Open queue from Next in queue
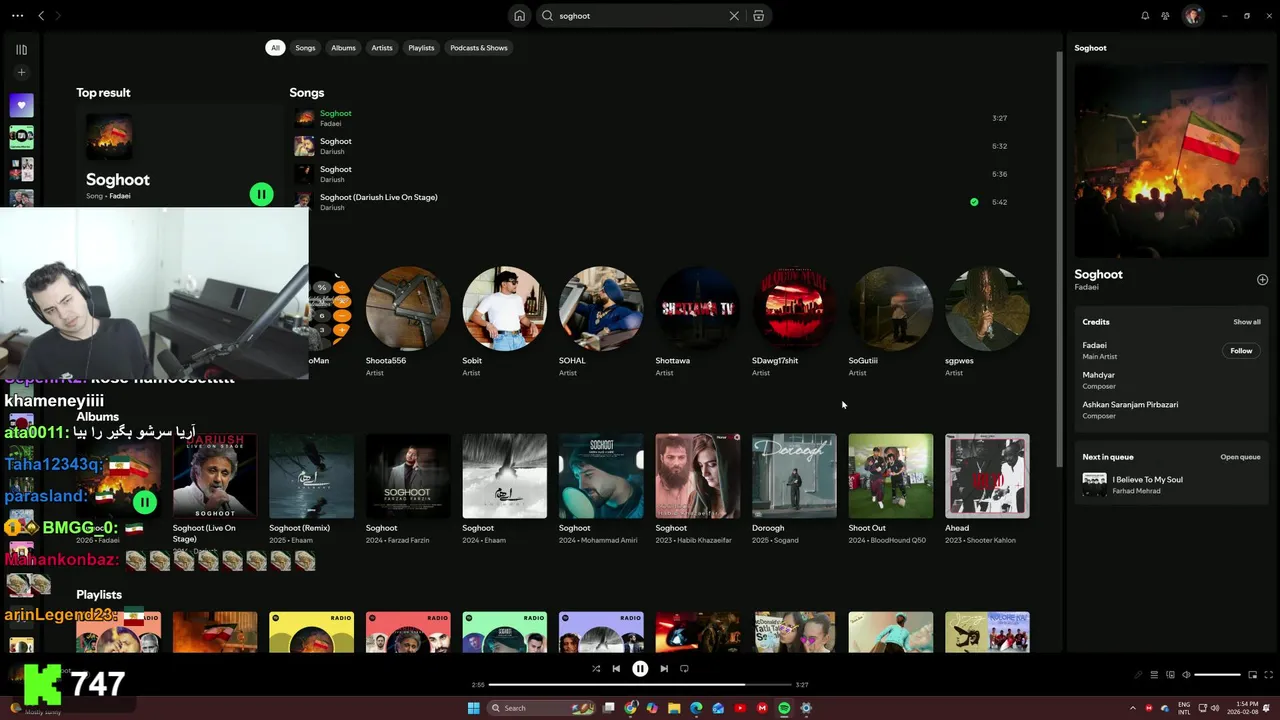The width and height of the screenshot is (1280, 720). pyautogui.click(x=1240, y=457)
